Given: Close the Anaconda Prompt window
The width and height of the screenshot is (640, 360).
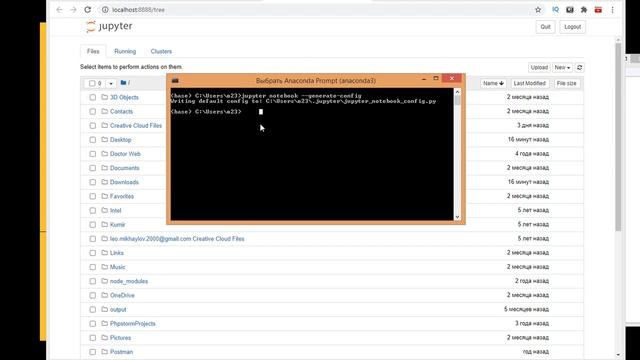Looking at the screenshot, I should 451,78.
